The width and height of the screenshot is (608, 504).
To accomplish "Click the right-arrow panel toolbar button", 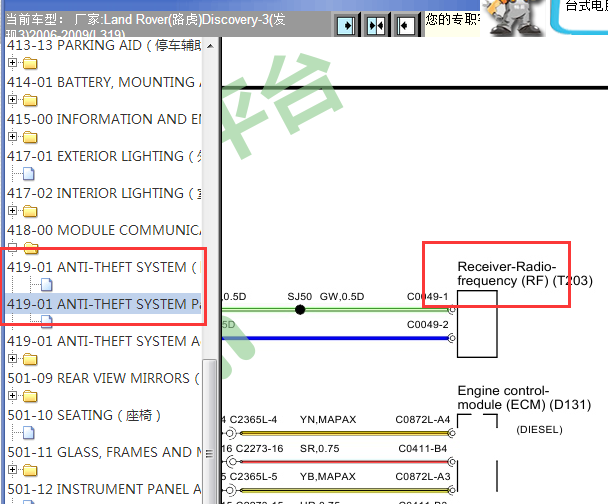I will 346,26.
